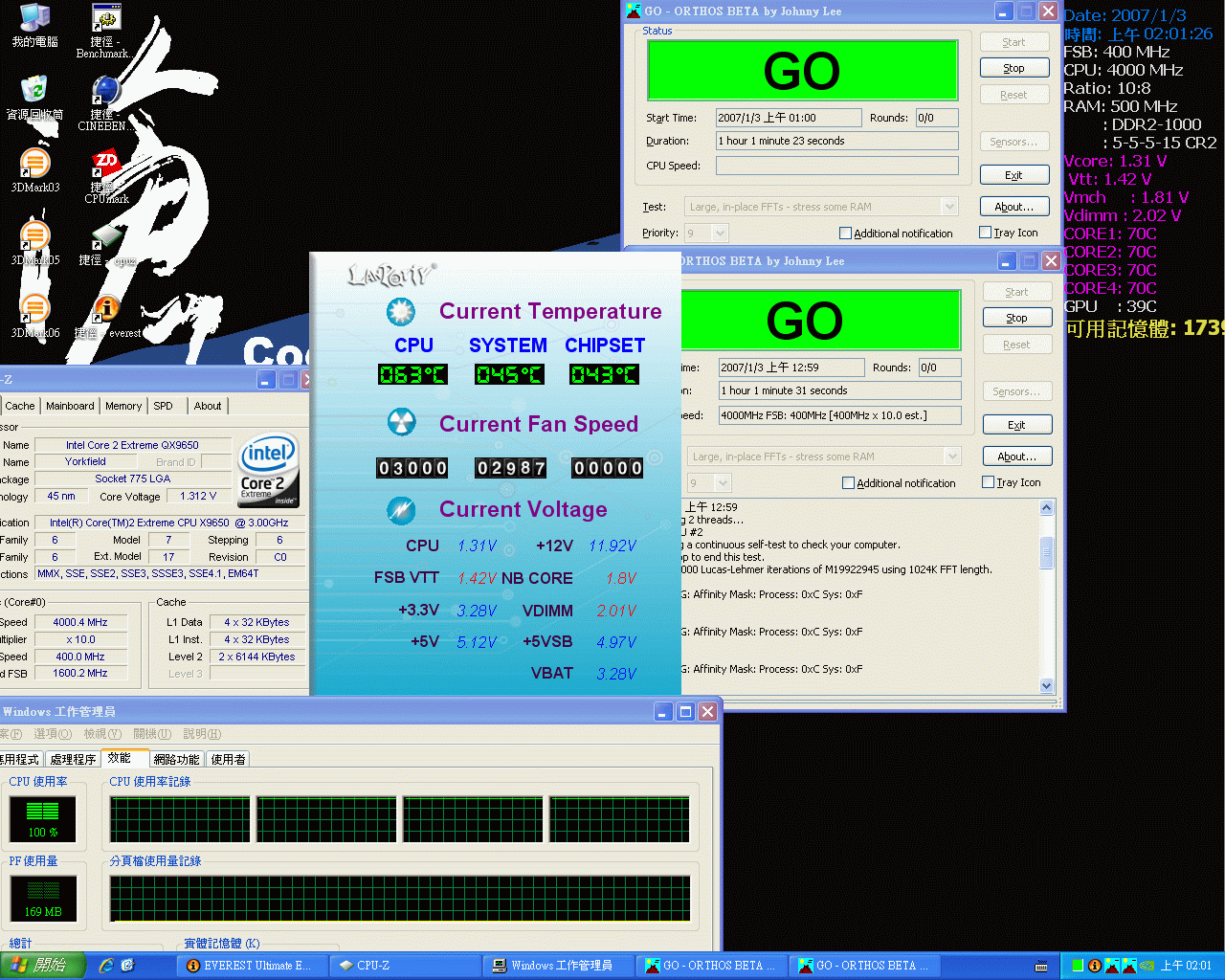
Task: Click About... in top ORTHOS window
Action: tap(1014, 206)
